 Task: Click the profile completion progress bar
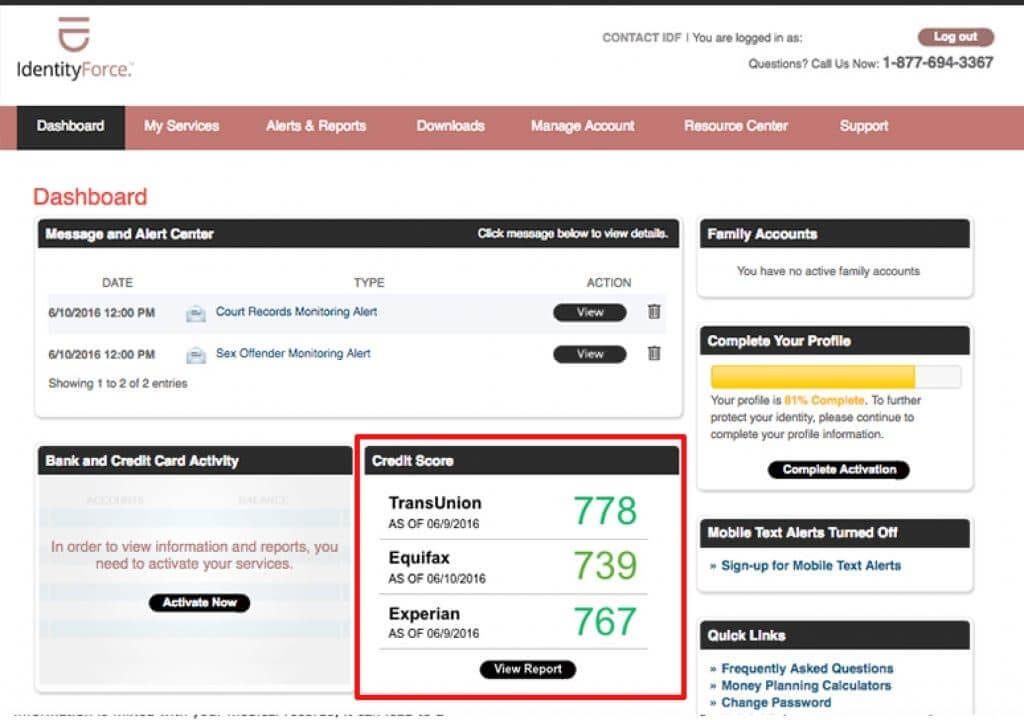(x=835, y=377)
